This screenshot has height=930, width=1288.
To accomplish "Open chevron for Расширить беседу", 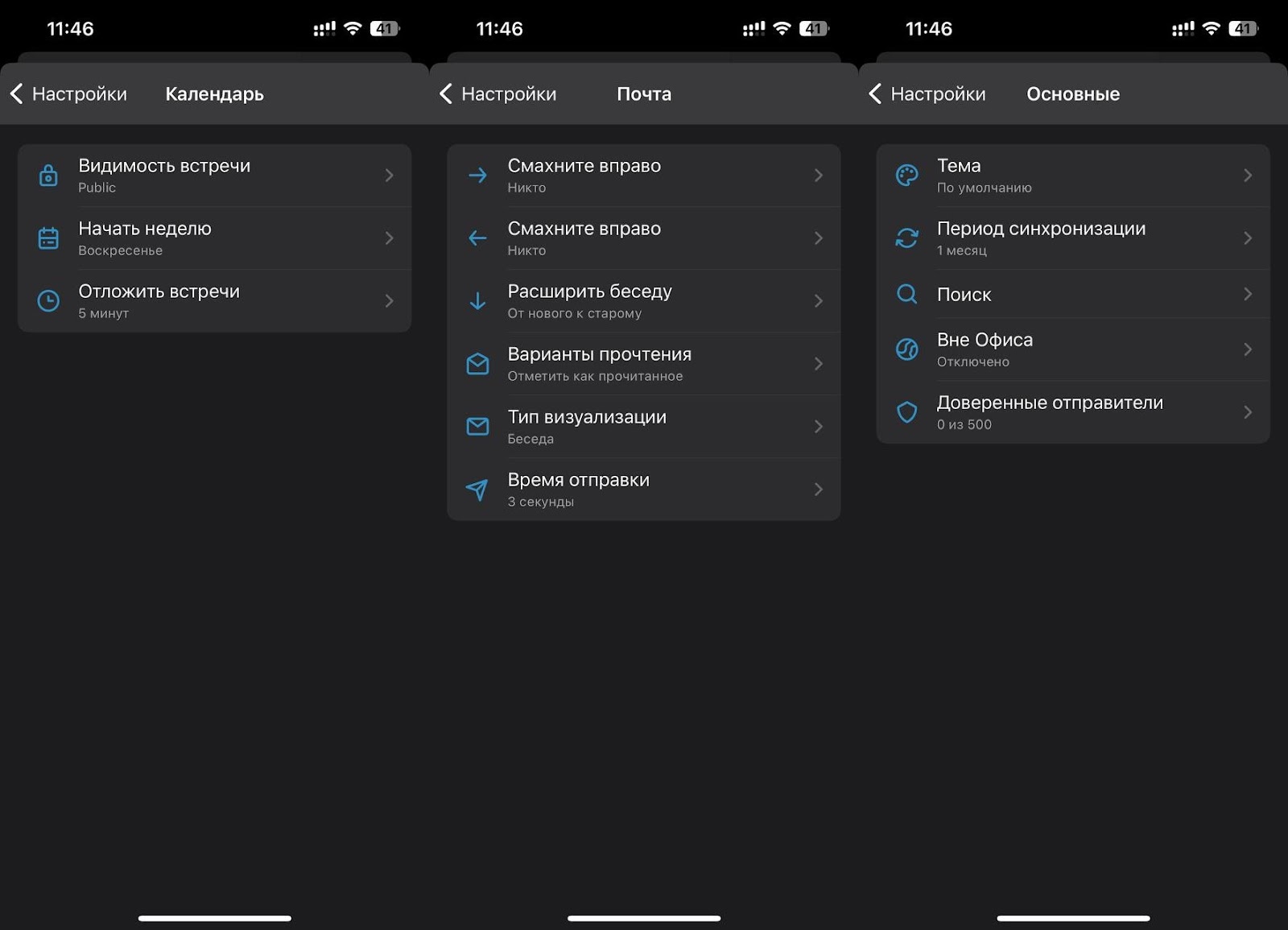I will pyautogui.click(x=819, y=301).
